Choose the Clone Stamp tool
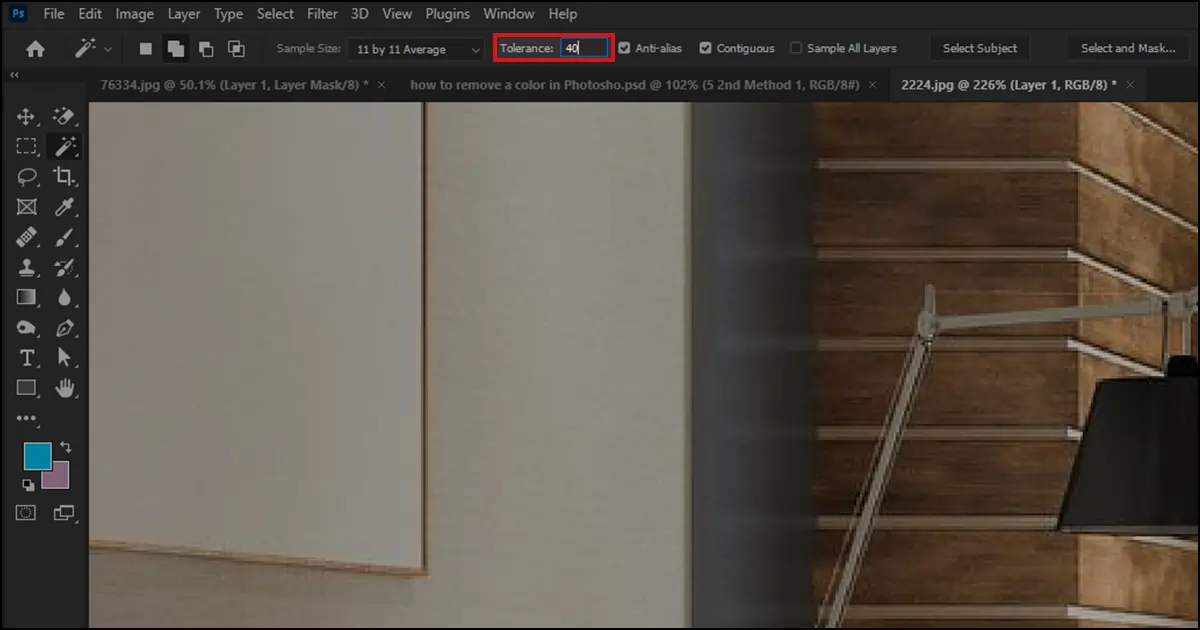 (27, 267)
